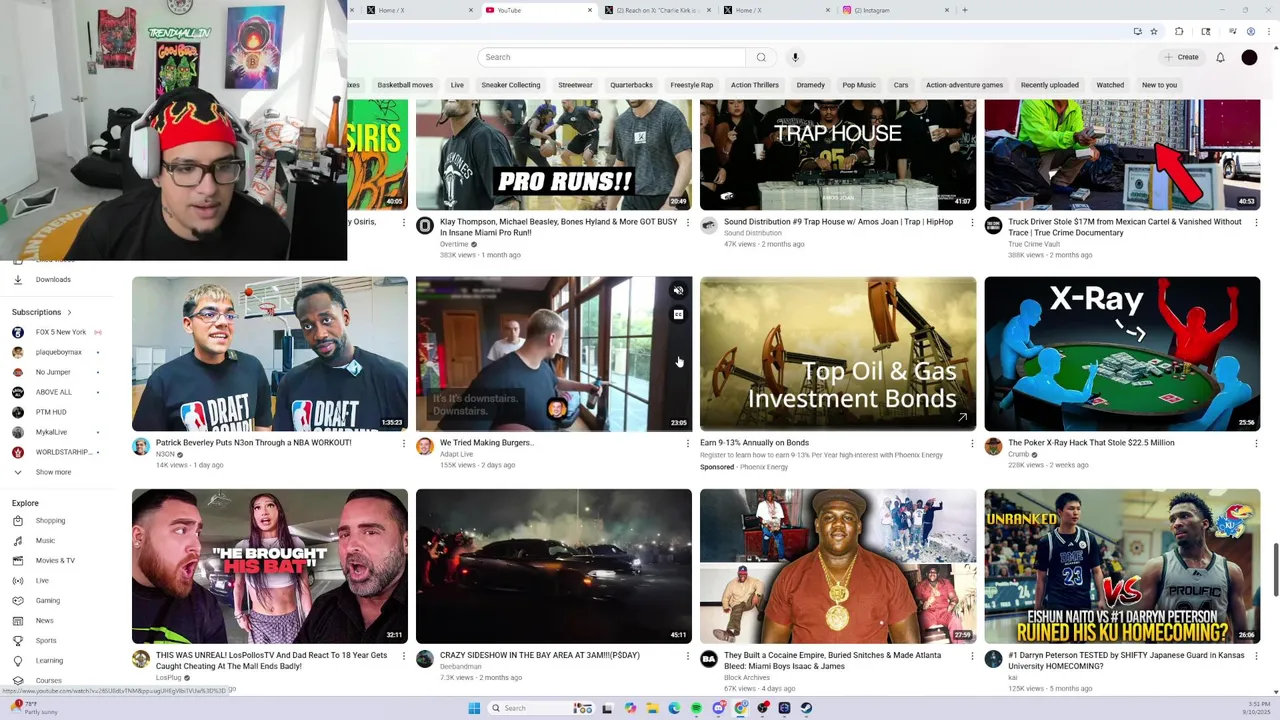Switch to the Instagram browser tab

895,10
